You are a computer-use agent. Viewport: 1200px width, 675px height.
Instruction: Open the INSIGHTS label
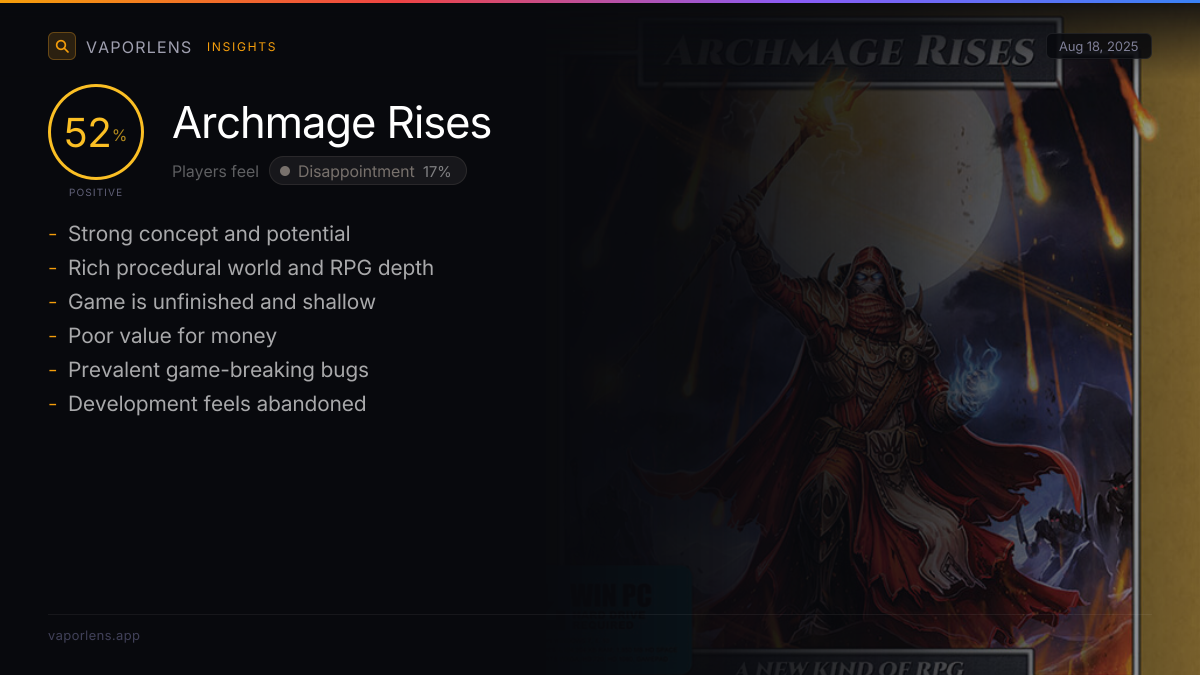[242, 47]
